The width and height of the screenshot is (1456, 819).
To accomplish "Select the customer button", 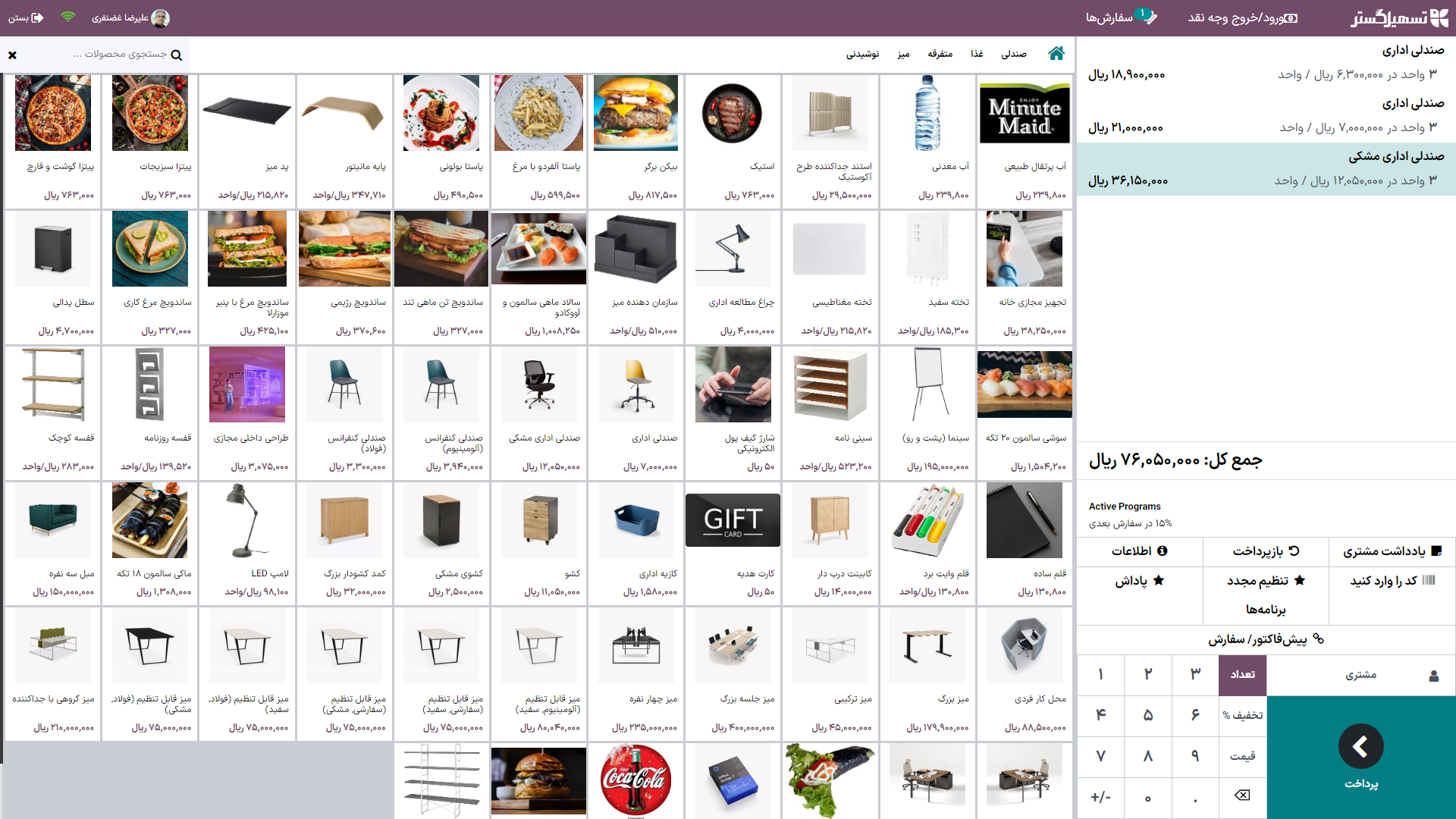I will click(1361, 675).
